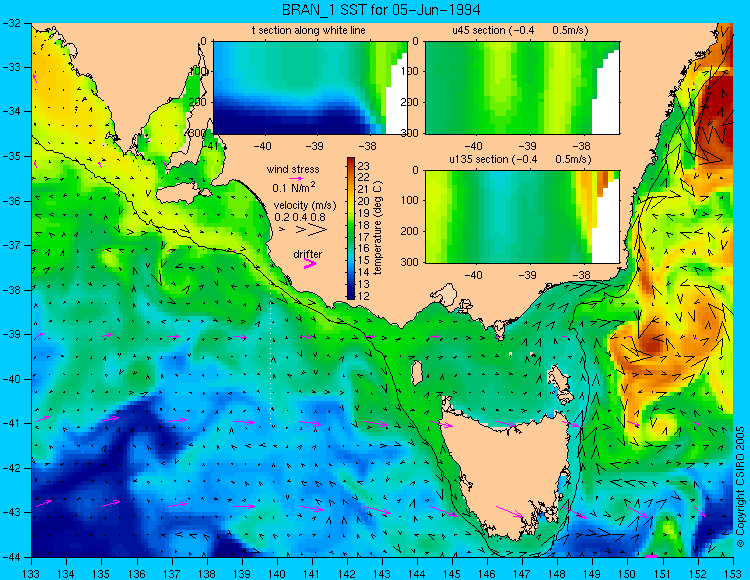The width and height of the screenshot is (750, 580).
Task: Click the 153 longitude axis label
Action: pyautogui.click(x=733, y=573)
